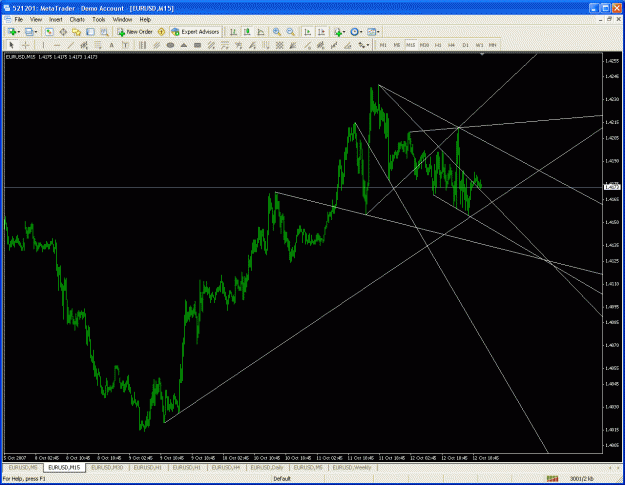Zoom in on the chart

[x=277, y=32]
